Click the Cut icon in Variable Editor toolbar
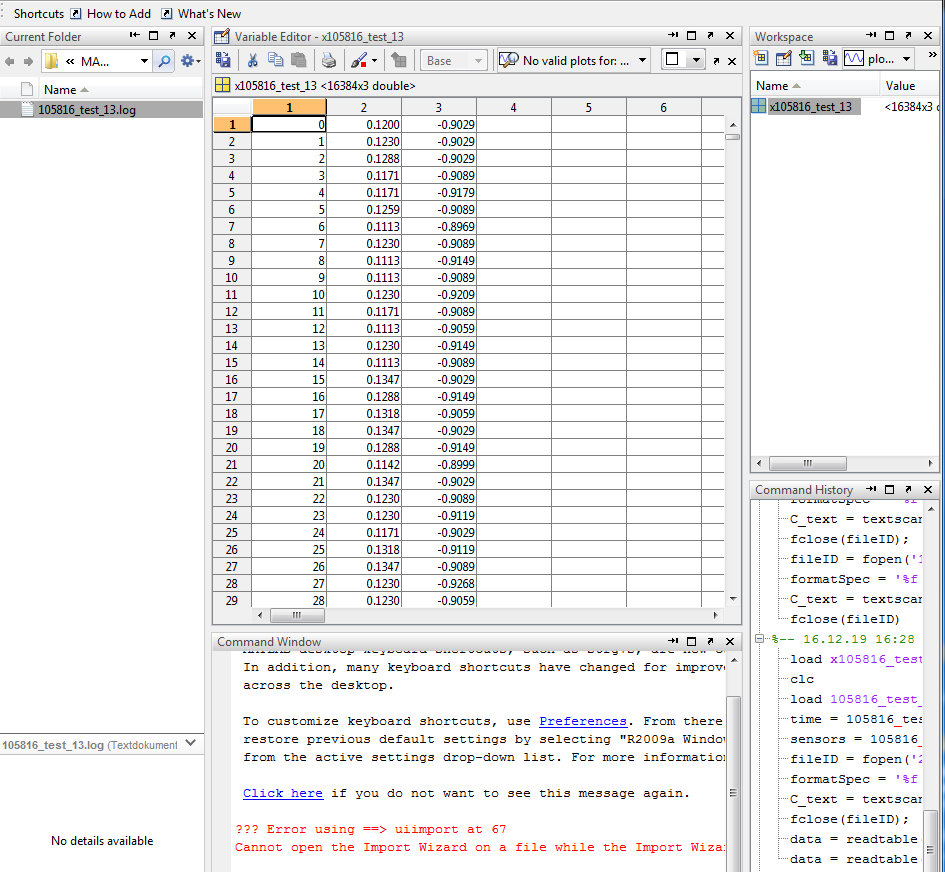The height and width of the screenshot is (872, 945). (253, 61)
